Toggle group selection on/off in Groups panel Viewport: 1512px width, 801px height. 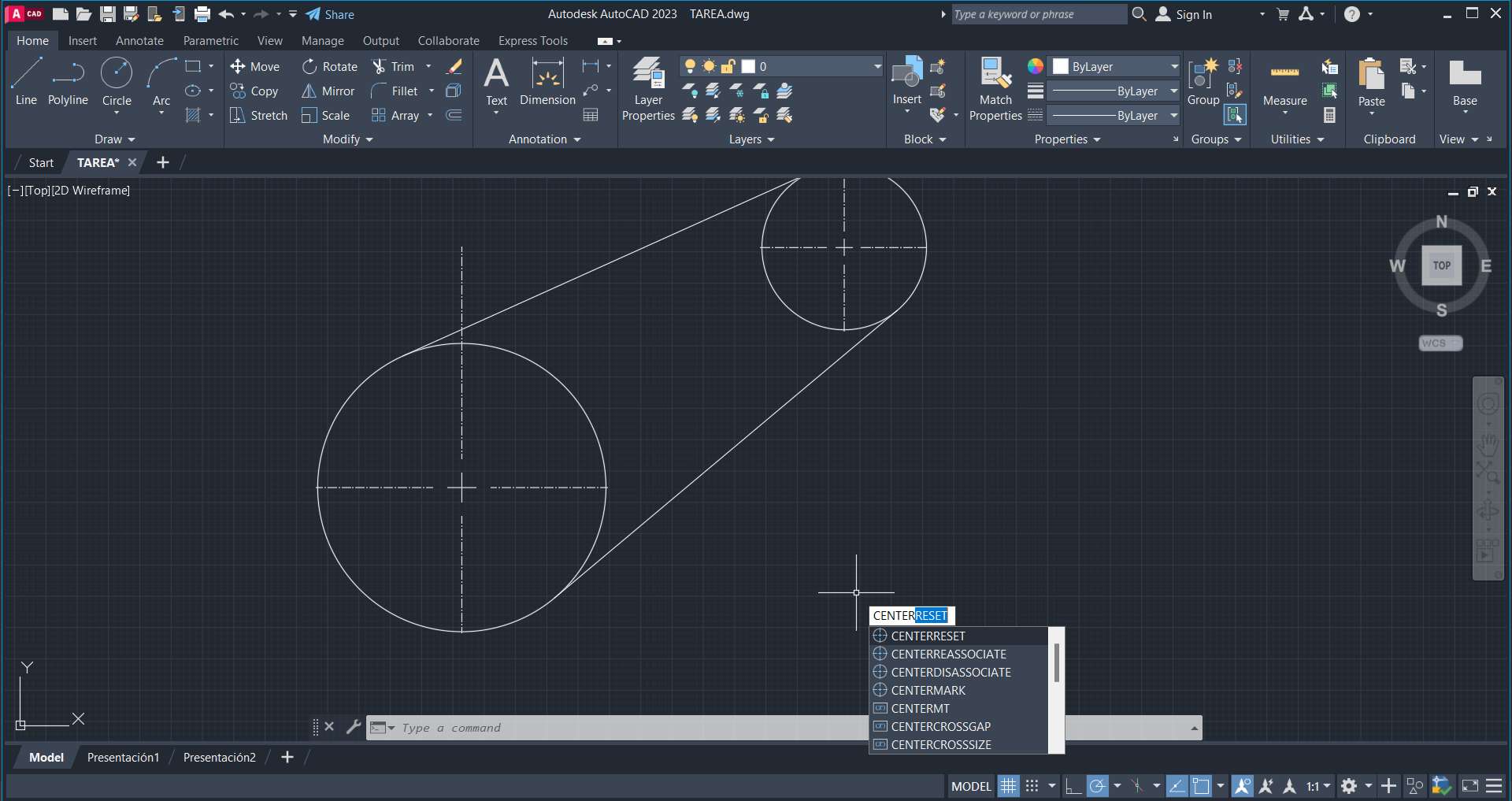coord(1235,116)
